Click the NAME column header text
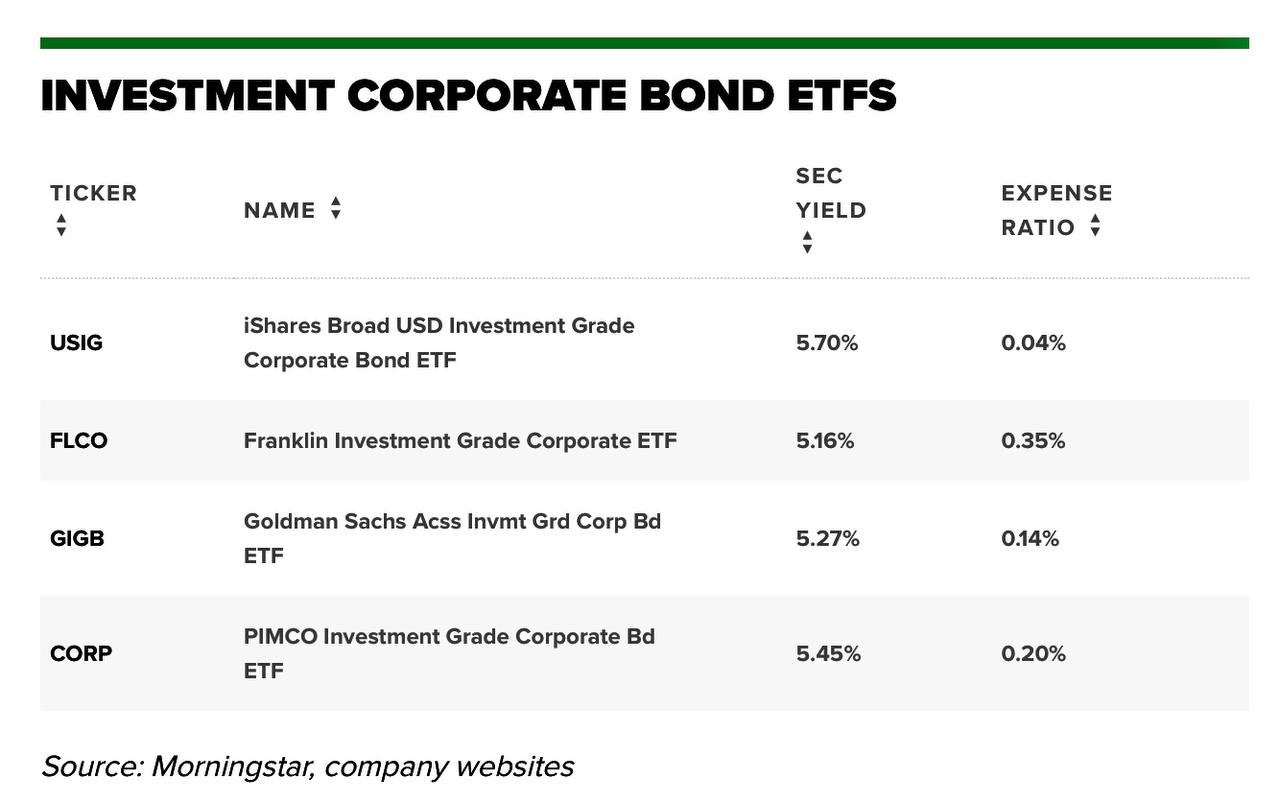Screen dimensions: 1280x802 click(x=279, y=210)
